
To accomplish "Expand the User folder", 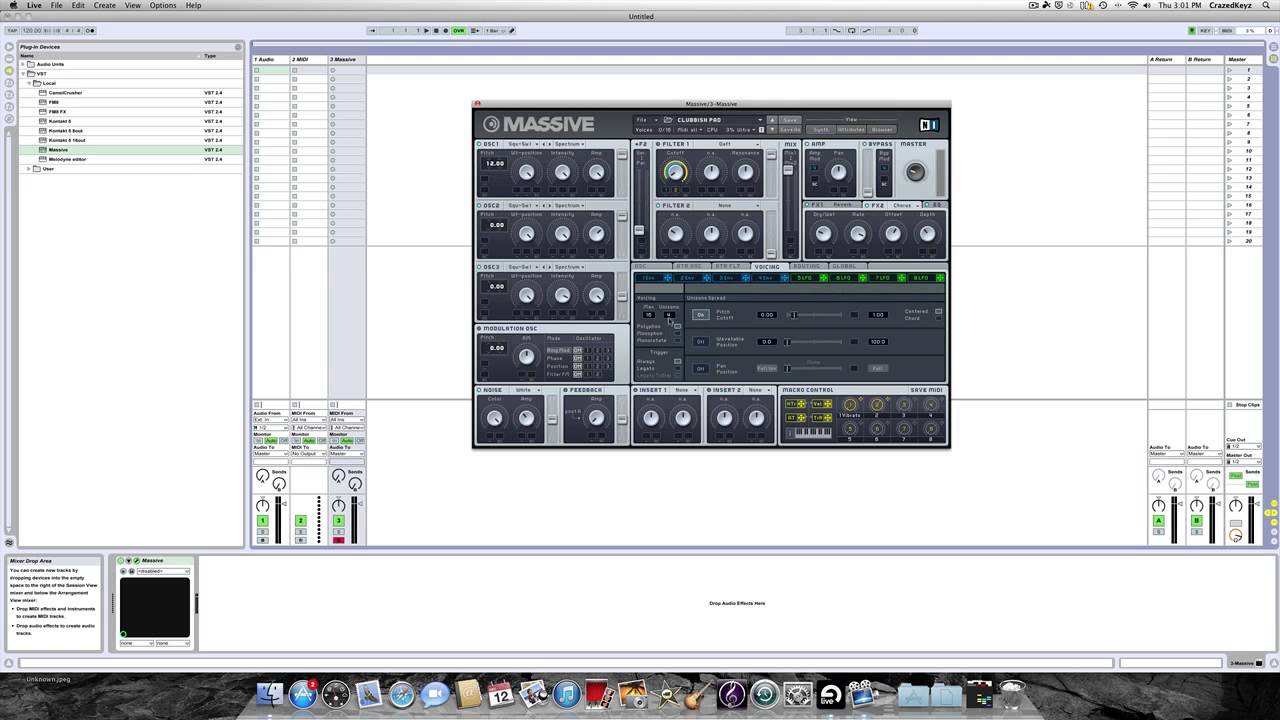I will point(29,168).
